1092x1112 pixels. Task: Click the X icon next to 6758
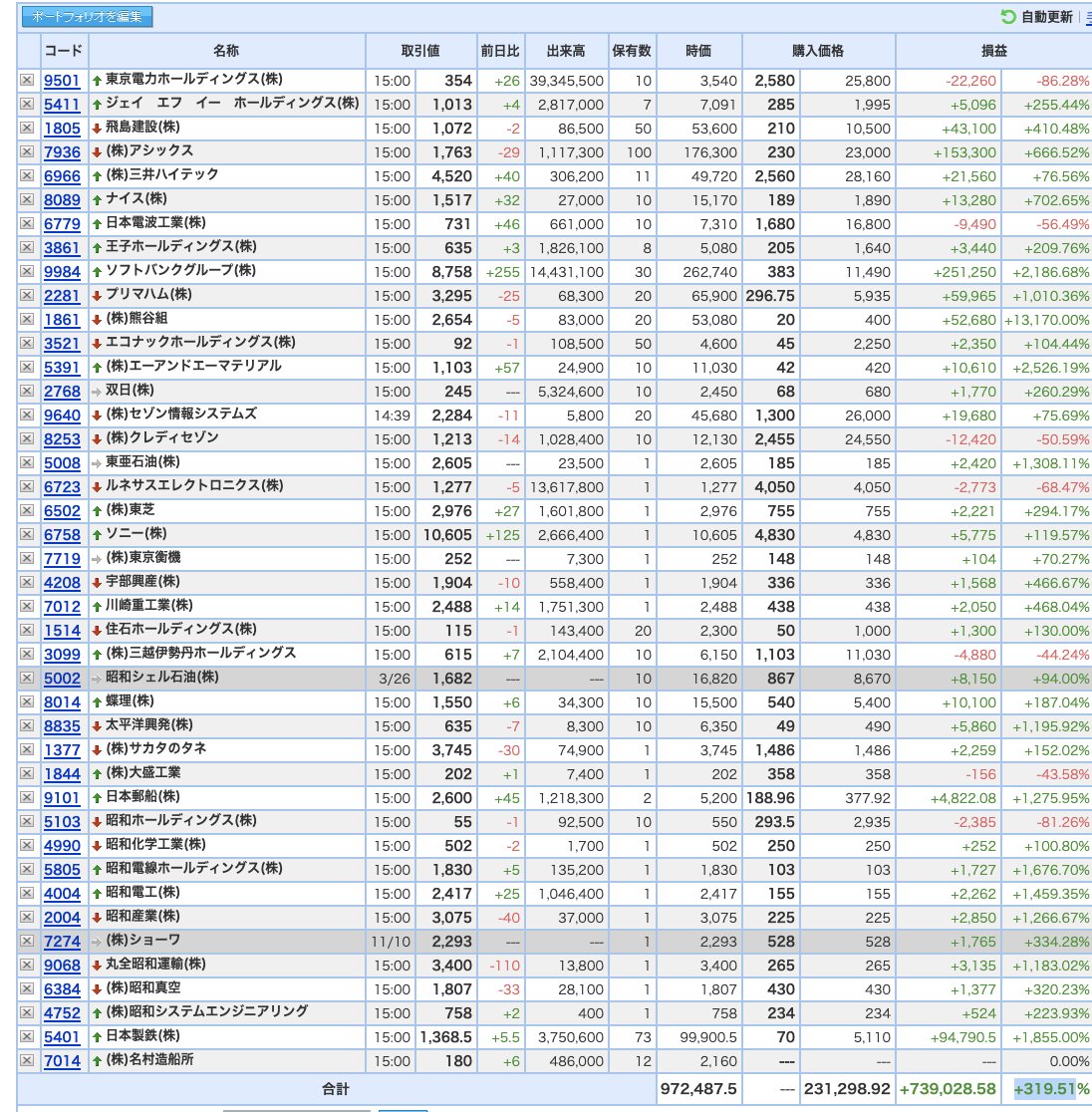[x=27, y=534]
